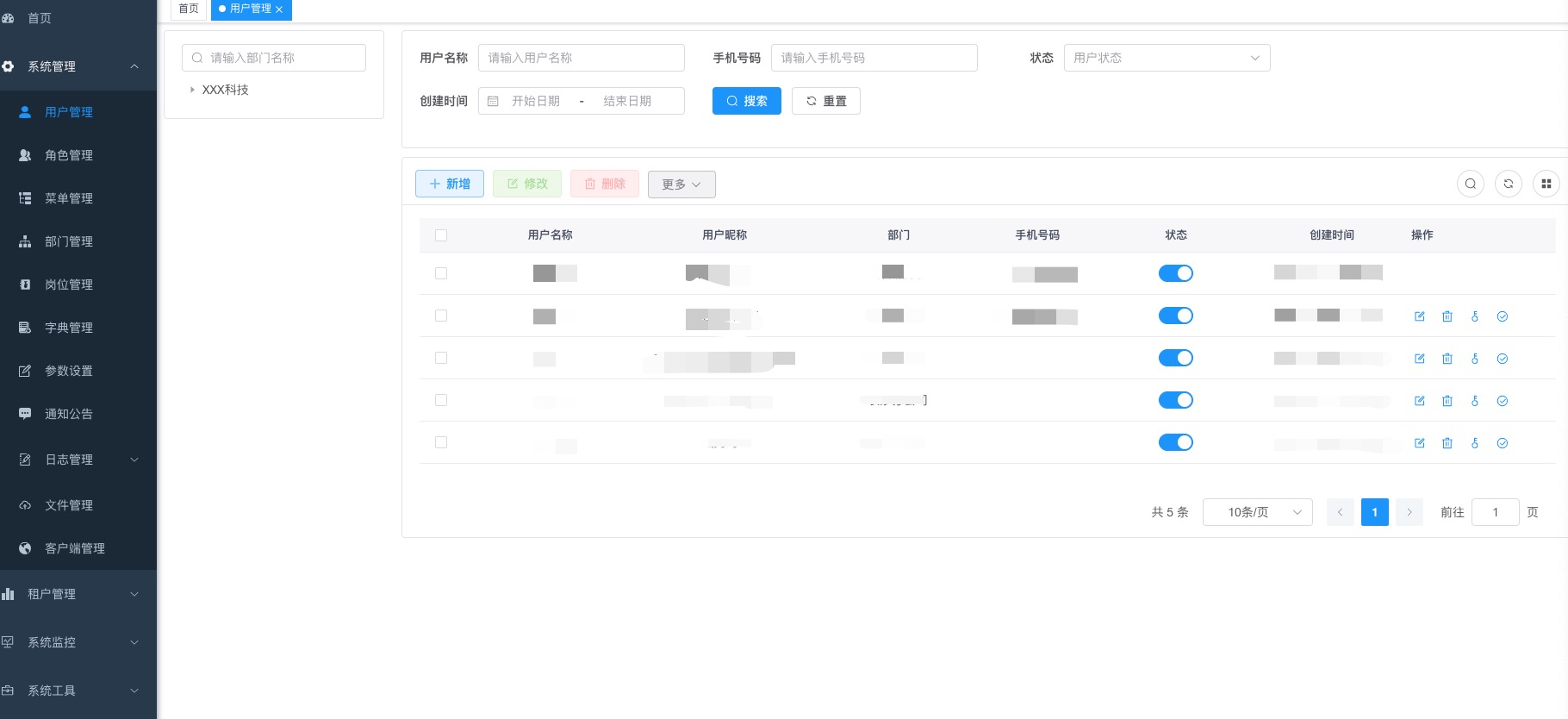The image size is (1568, 719).
Task: Toggle the status switch in first row
Action: [x=1176, y=273]
